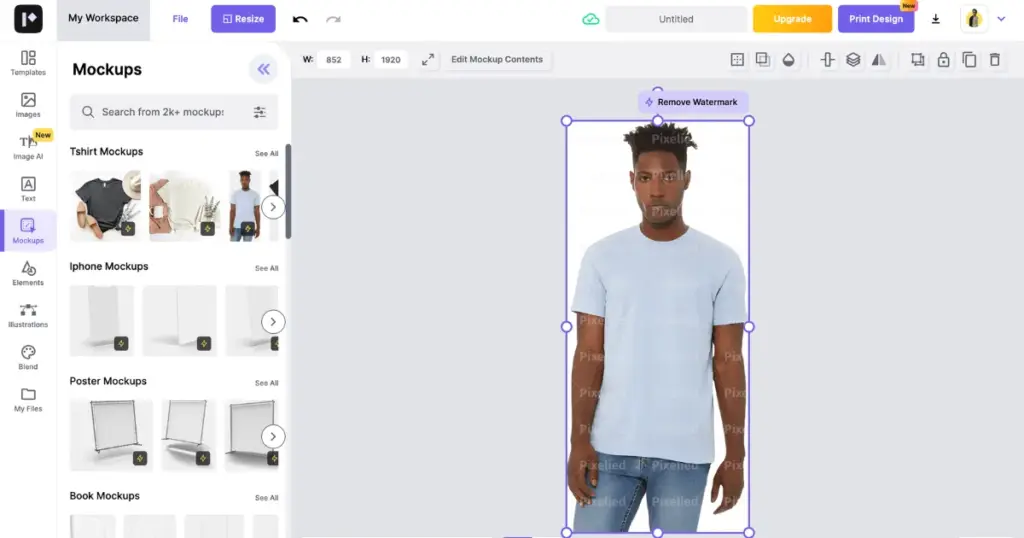Click the border icon in top toolbar
The width and height of the screenshot is (1024, 538).
(737, 59)
